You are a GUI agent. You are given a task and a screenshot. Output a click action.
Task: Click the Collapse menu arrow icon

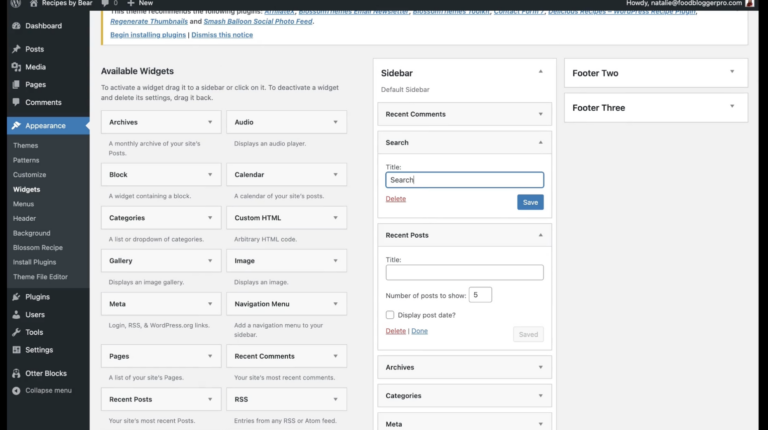(x=16, y=390)
